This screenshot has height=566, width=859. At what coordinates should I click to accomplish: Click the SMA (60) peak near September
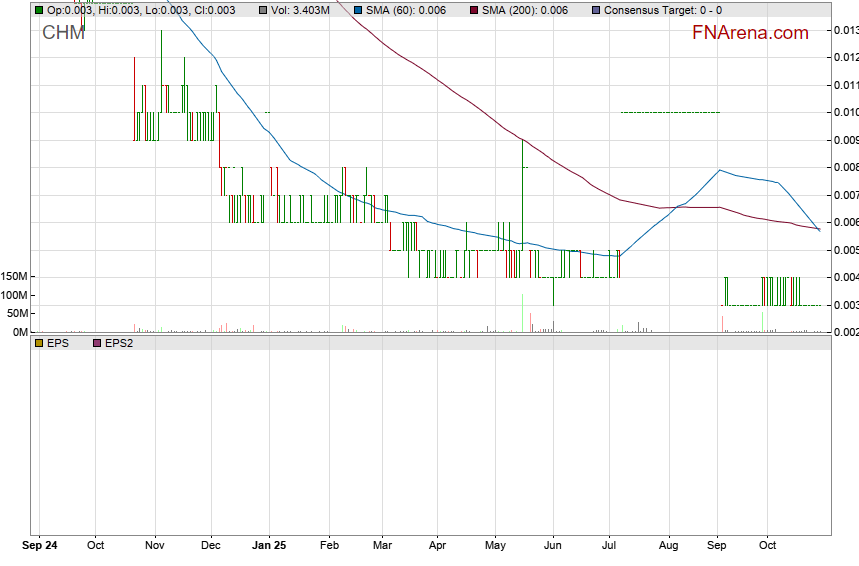pyautogui.click(x=719, y=170)
